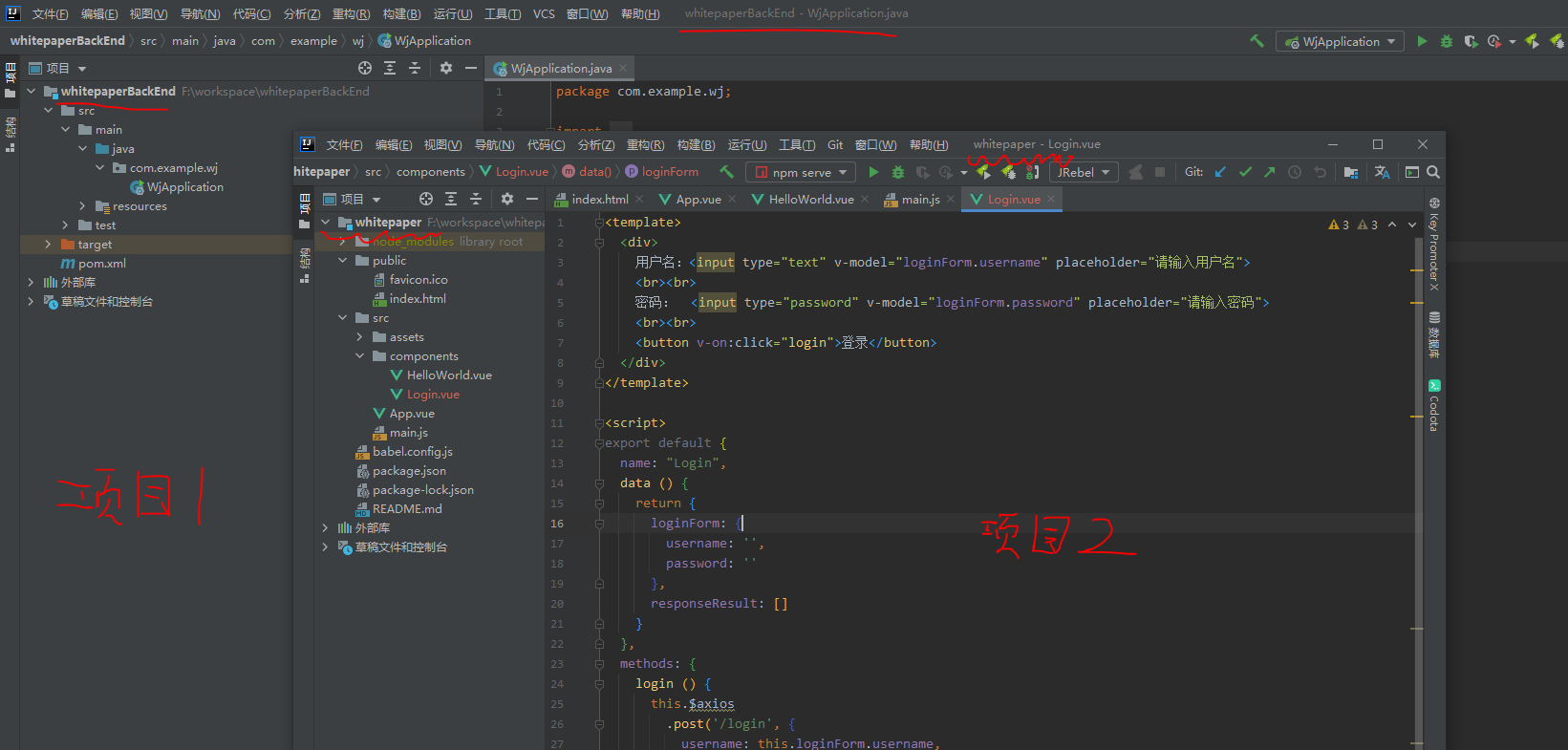Open Codota side panel
This screenshot has height=750, width=1568.
(x=1434, y=405)
